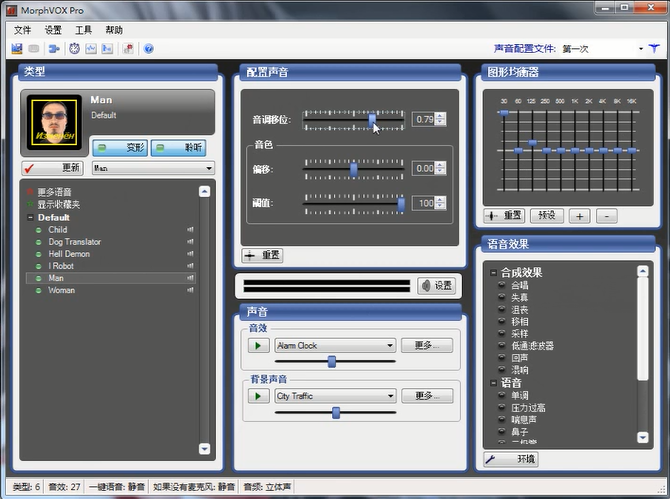Click voice list scroll-down arrow
Viewport: 670px width, 499px height.
[x=204, y=449]
